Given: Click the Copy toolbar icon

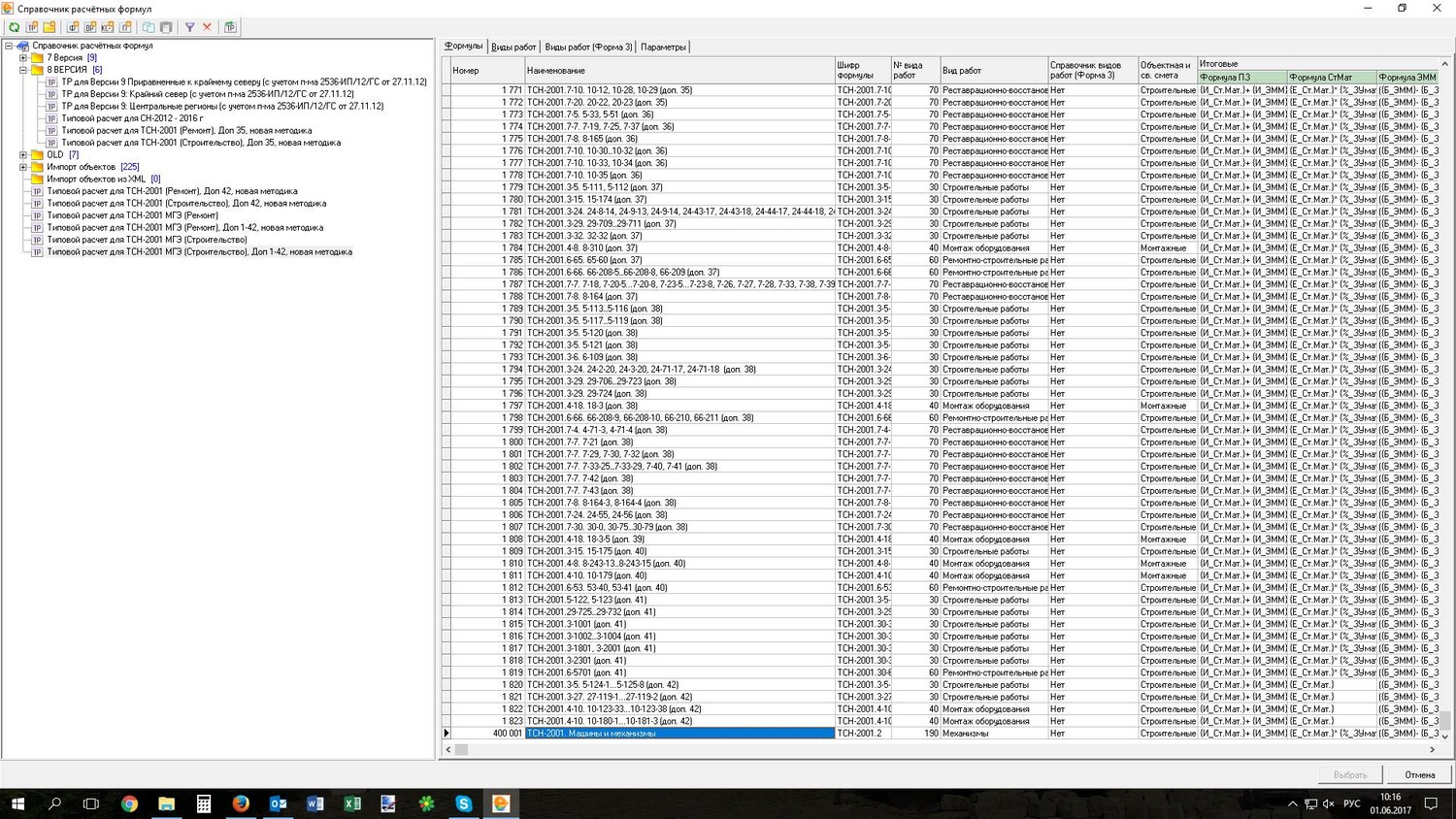Looking at the screenshot, I should click(x=149, y=27).
